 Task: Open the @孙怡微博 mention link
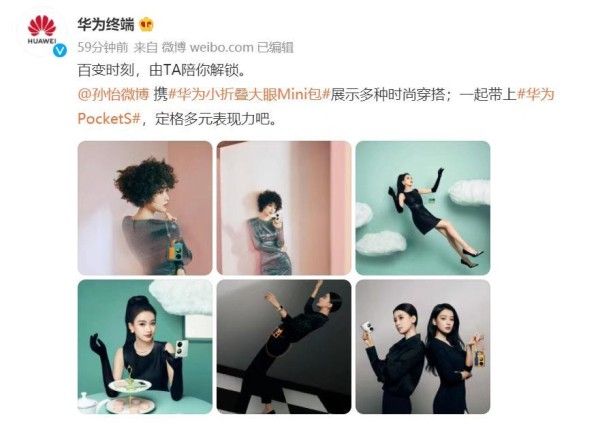pyautogui.click(x=113, y=94)
